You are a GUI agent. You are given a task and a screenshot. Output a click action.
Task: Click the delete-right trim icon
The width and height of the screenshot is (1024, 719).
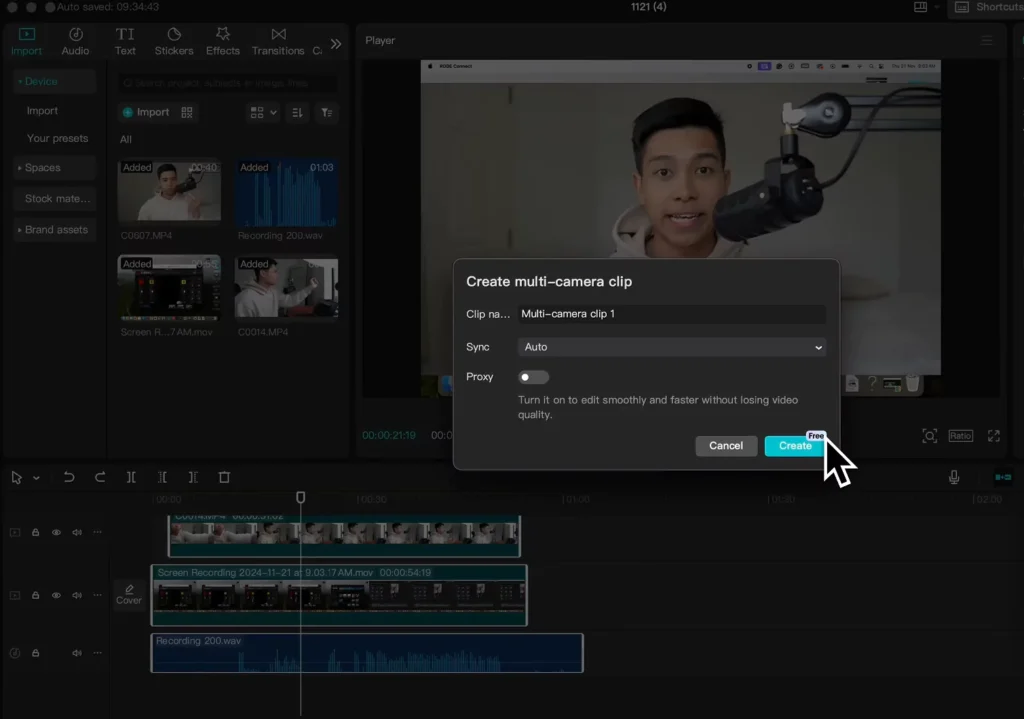(x=193, y=477)
